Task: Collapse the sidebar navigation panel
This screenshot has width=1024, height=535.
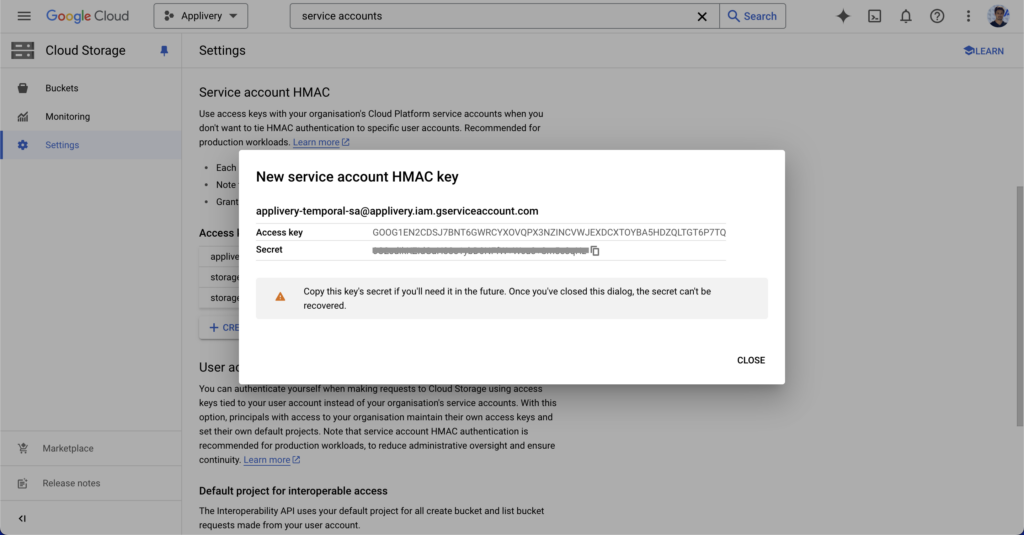Action: coord(22,519)
